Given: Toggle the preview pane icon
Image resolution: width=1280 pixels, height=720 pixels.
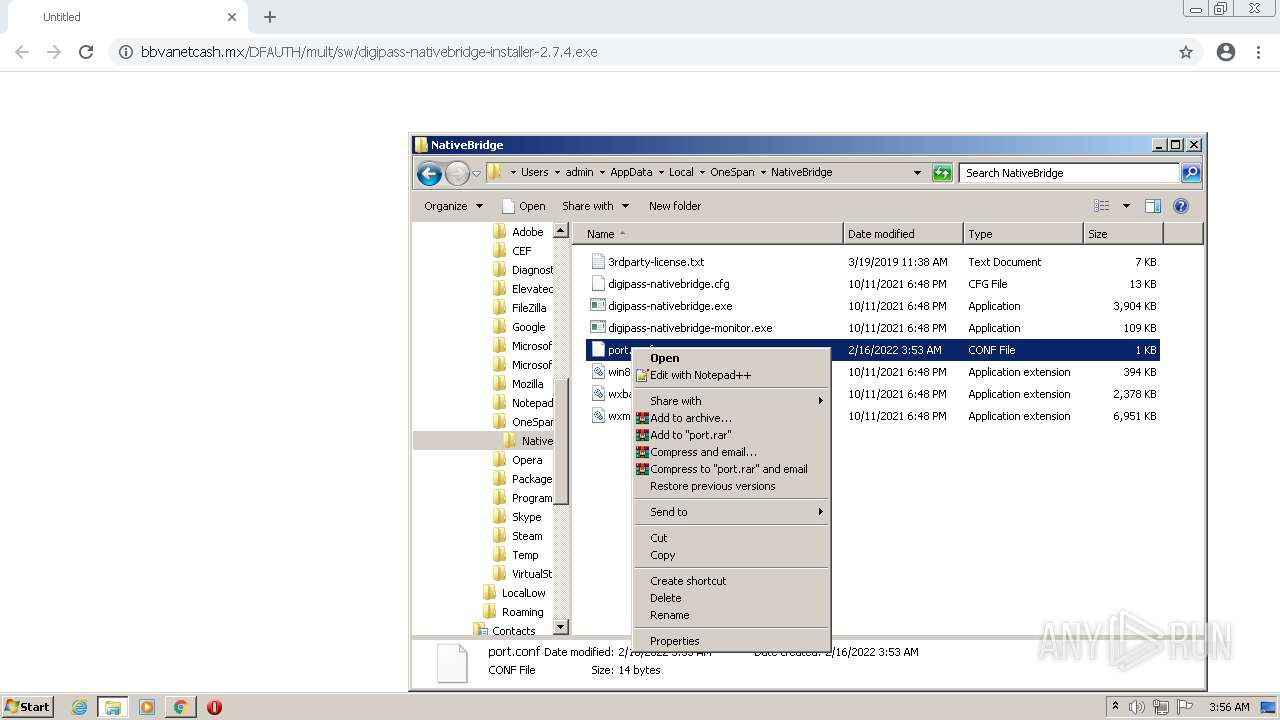Looking at the screenshot, I should tap(1152, 206).
